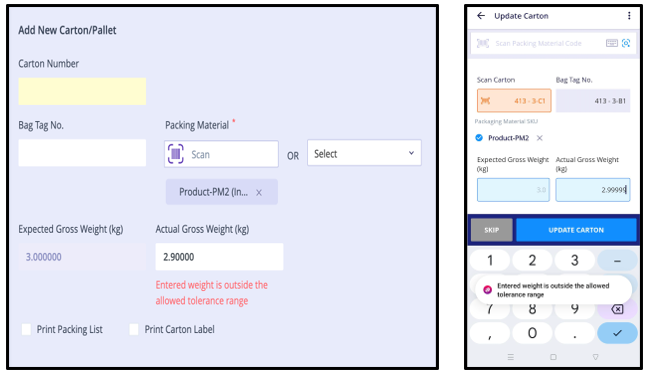The height and width of the screenshot is (375, 648).
Task: Tap the 0 key on the keypad
Action: (x=532, y=333)
